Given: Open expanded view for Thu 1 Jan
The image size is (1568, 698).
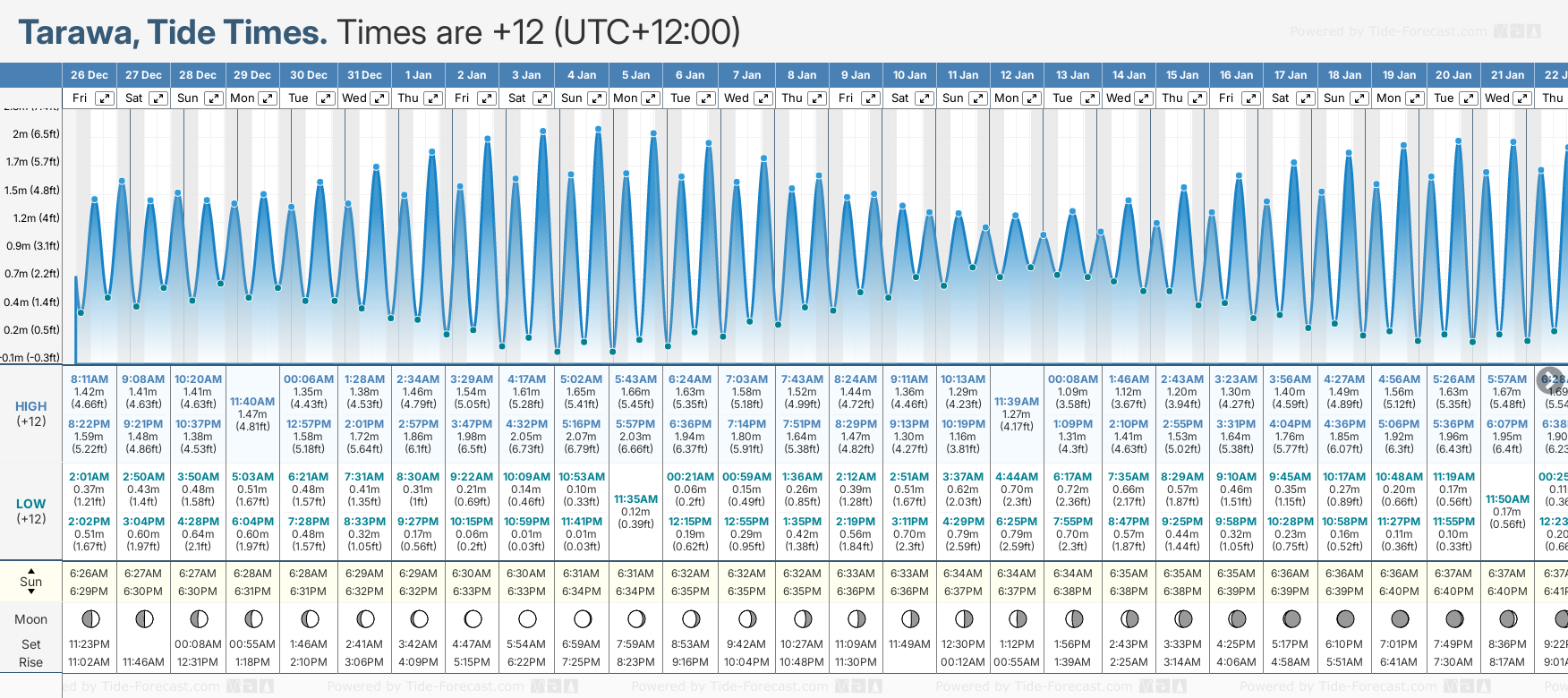Looking at the screenshot, I should pos(433,98).
